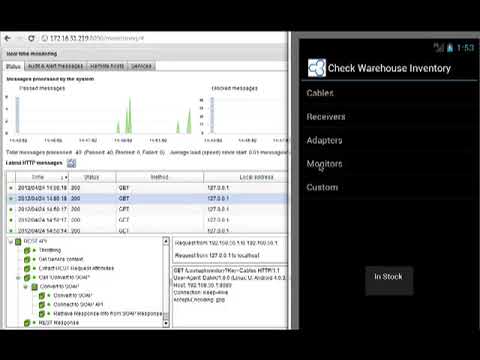Click the REST API node icon
The width and height of the screenshot is (480, 360).
[18, 241]
